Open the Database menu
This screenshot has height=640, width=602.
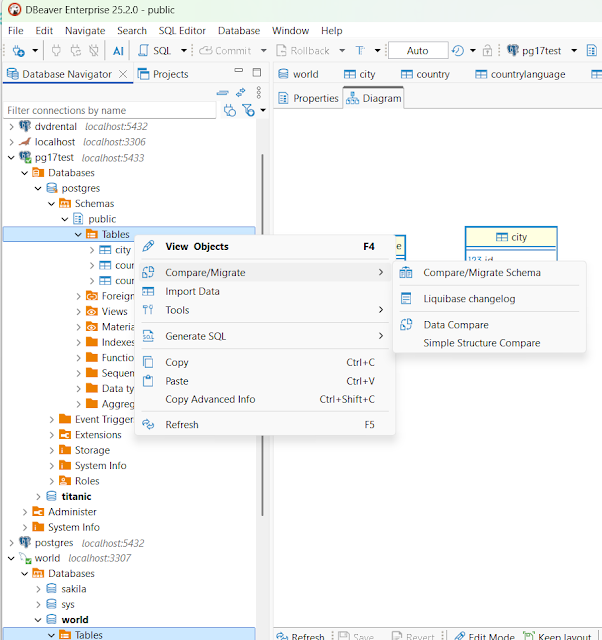coord(239,31)
